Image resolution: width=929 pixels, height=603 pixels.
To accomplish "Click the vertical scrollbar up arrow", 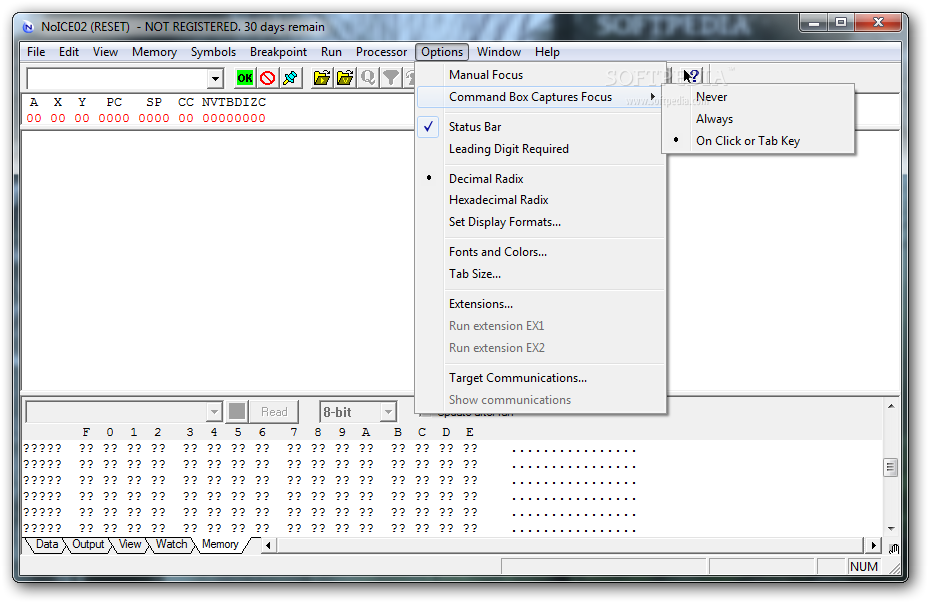I will click(890, 406).
